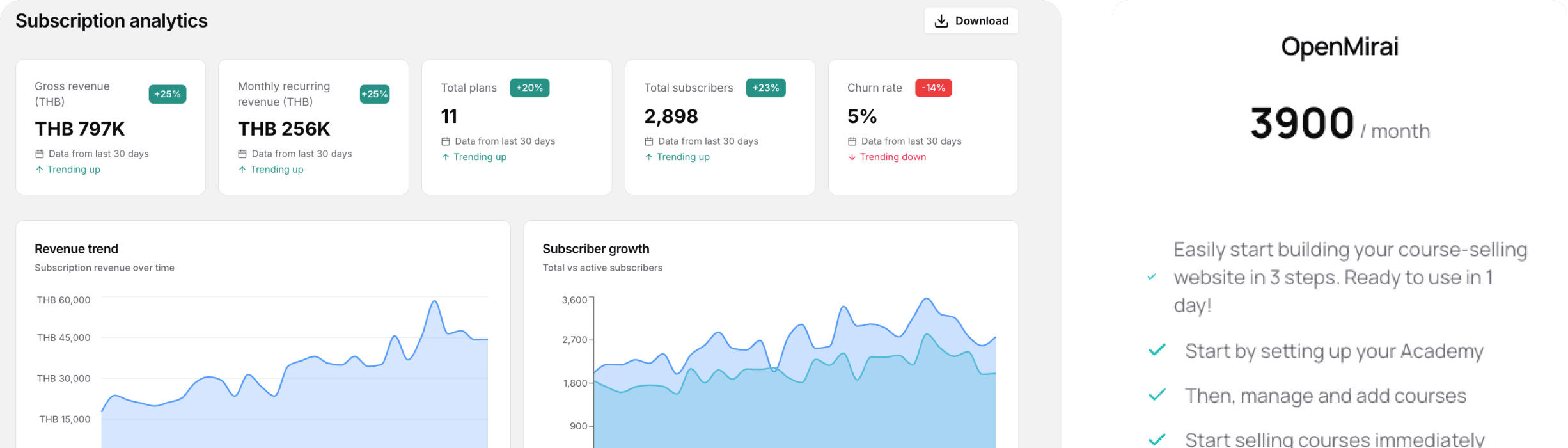Screen dimensions: 1568x448
Task: Click the THB 45,000 axis label
Action: click(x=64, y=338)
